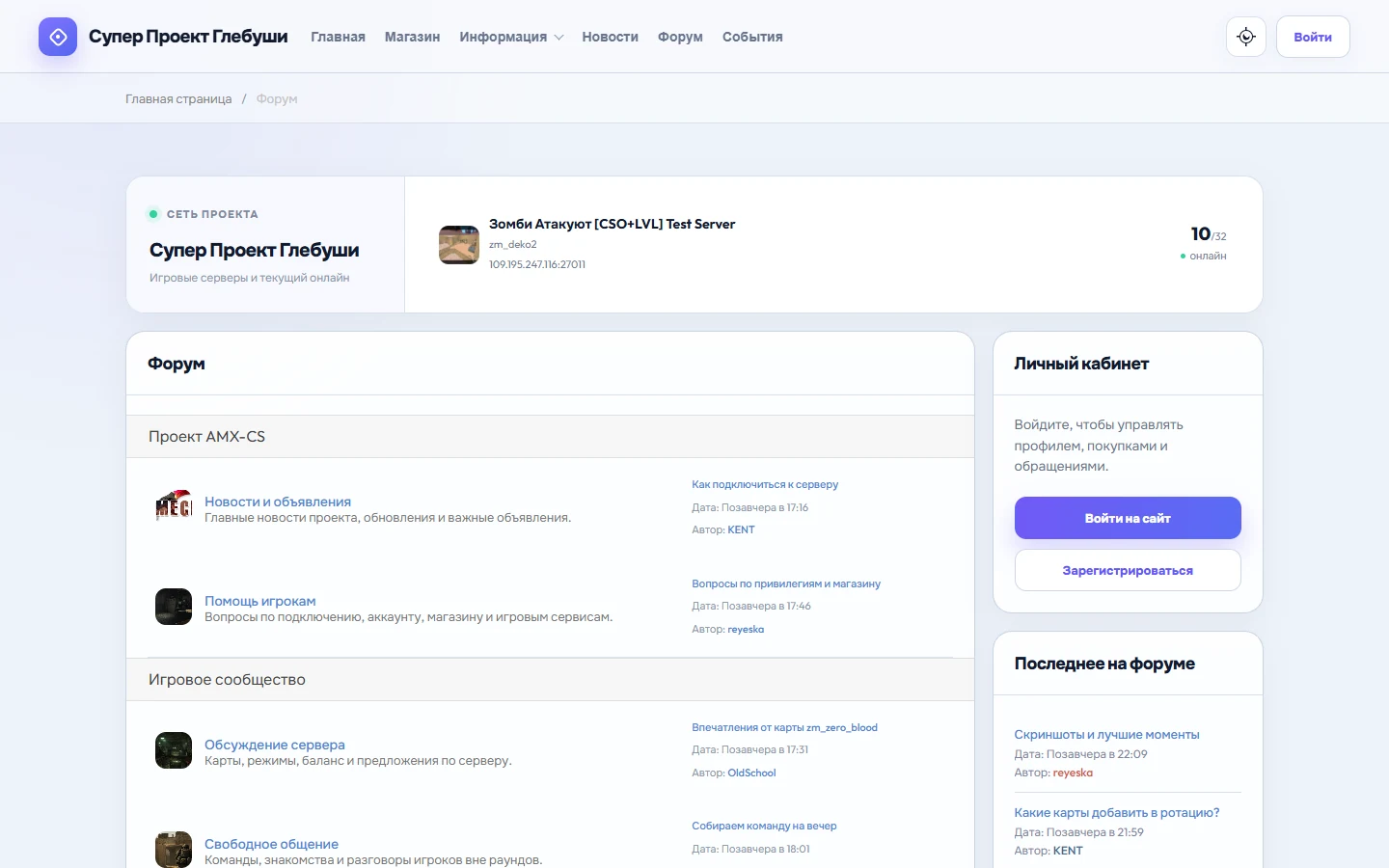Open the События menu item
The image size is (1389, 868).
coord(752,37)
